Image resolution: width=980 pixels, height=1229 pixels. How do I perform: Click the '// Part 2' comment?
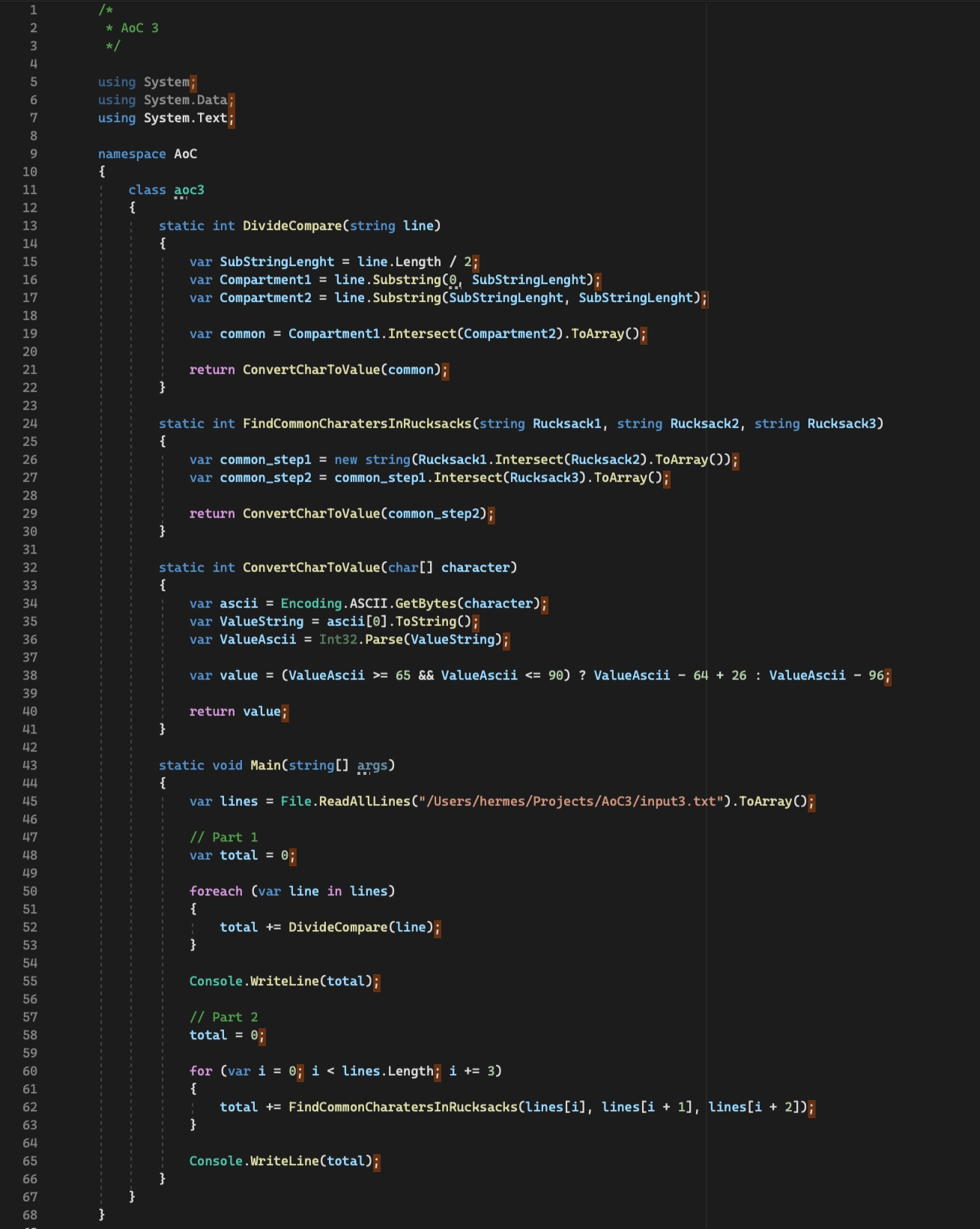223,1017
